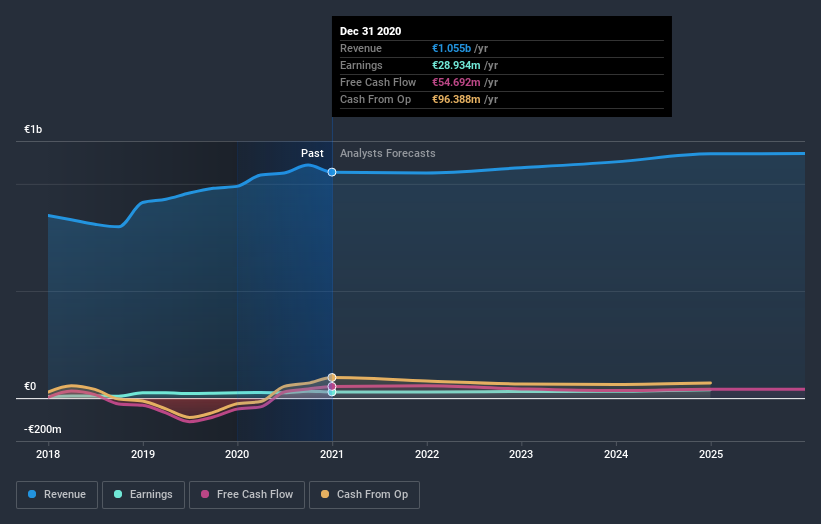Click the Earnings row label in tooltip
The image size is (821, 524).
361,65
